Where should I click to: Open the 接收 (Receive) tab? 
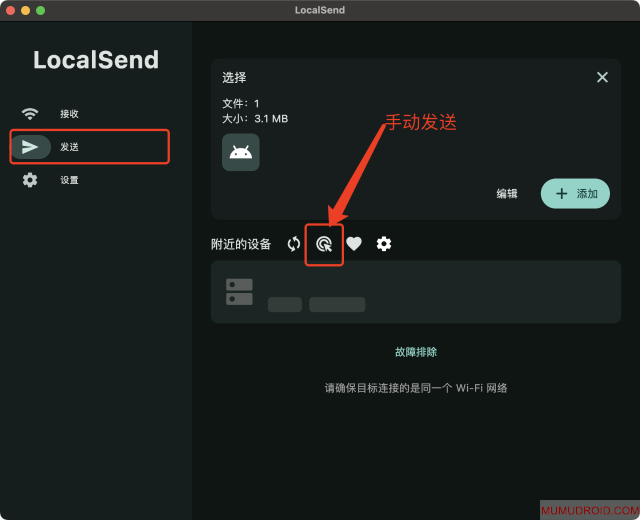(69, 114)
